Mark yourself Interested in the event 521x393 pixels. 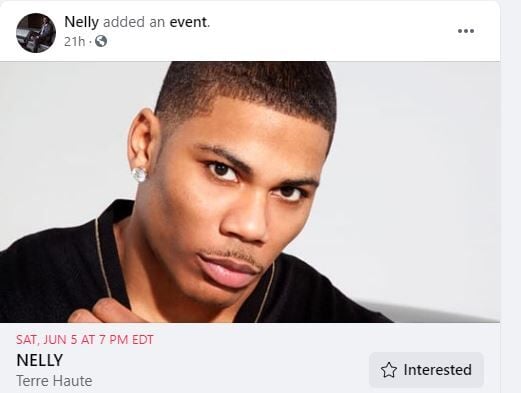pos(426,370)
